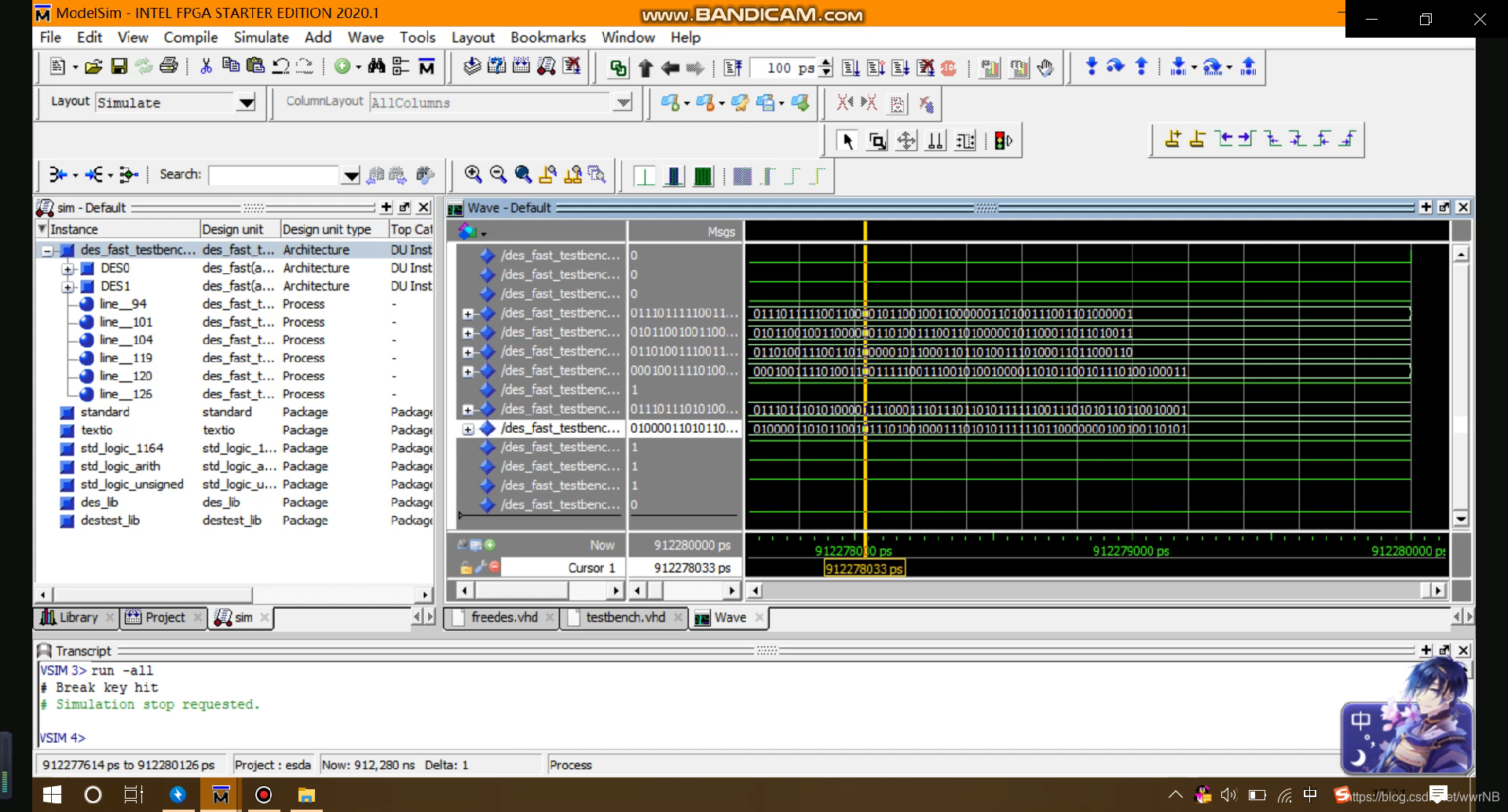Click the ModelSim taskbar icon

(x=221, y=795)
